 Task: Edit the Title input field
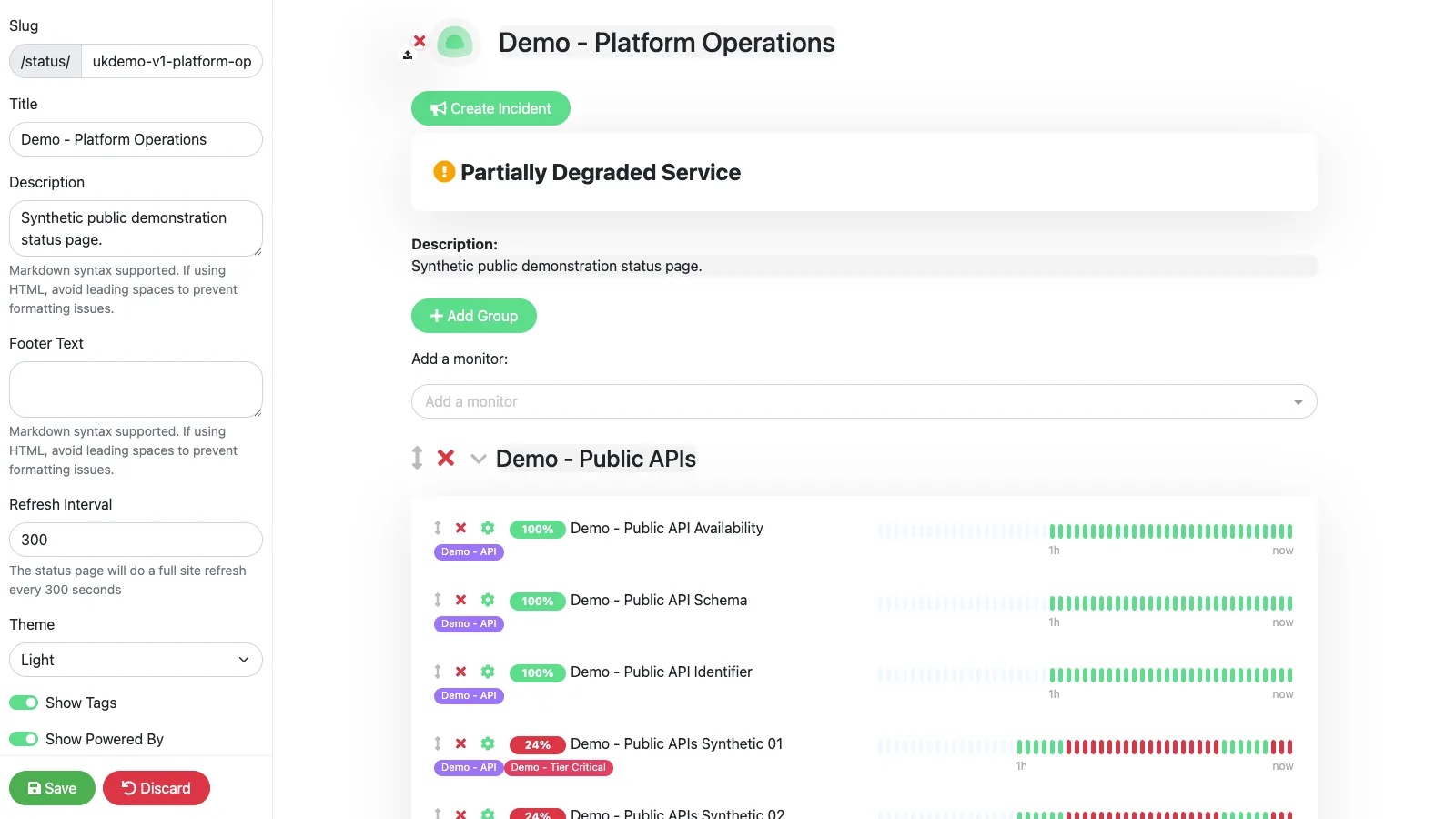tap(136, 139)
